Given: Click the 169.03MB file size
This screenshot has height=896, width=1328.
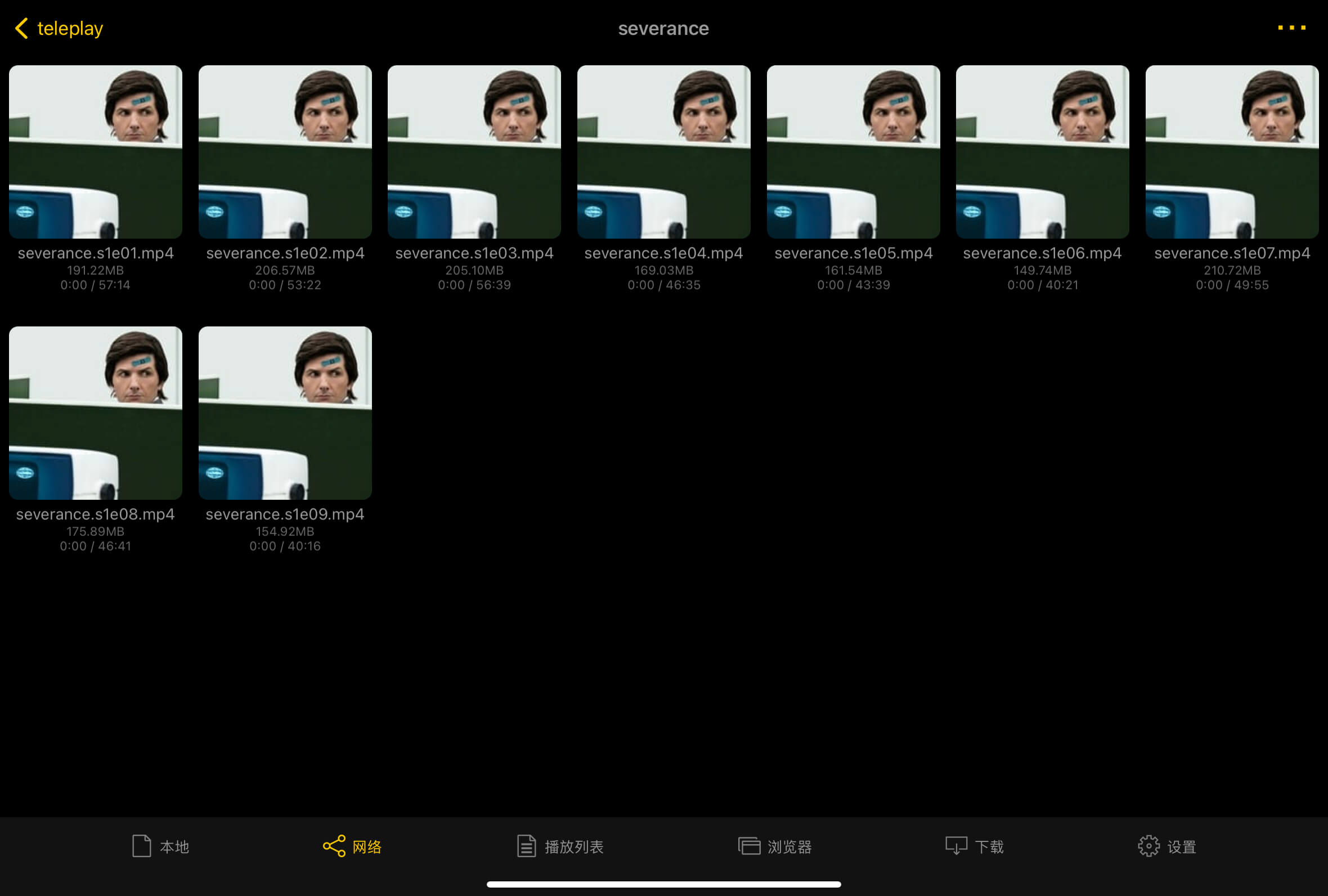Looking at the screenshot, I should click(663, 270).
